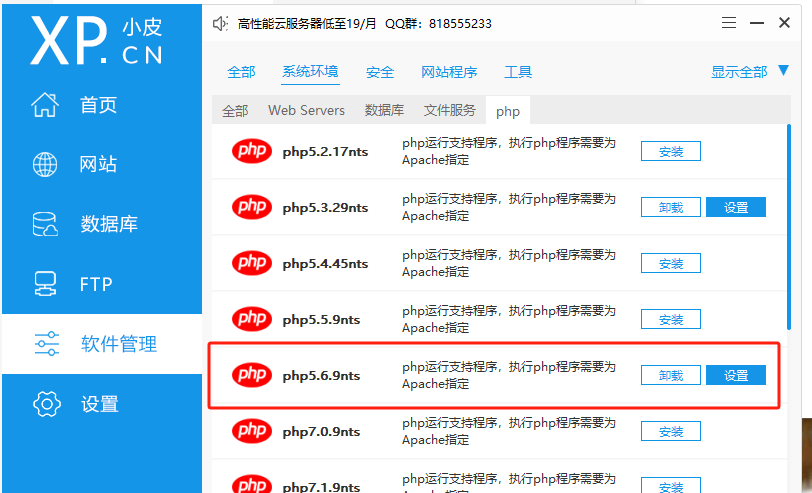Click the php logo for php5.5.9nts
This screenshot has height=493, width=812.
tap(252, 319)
